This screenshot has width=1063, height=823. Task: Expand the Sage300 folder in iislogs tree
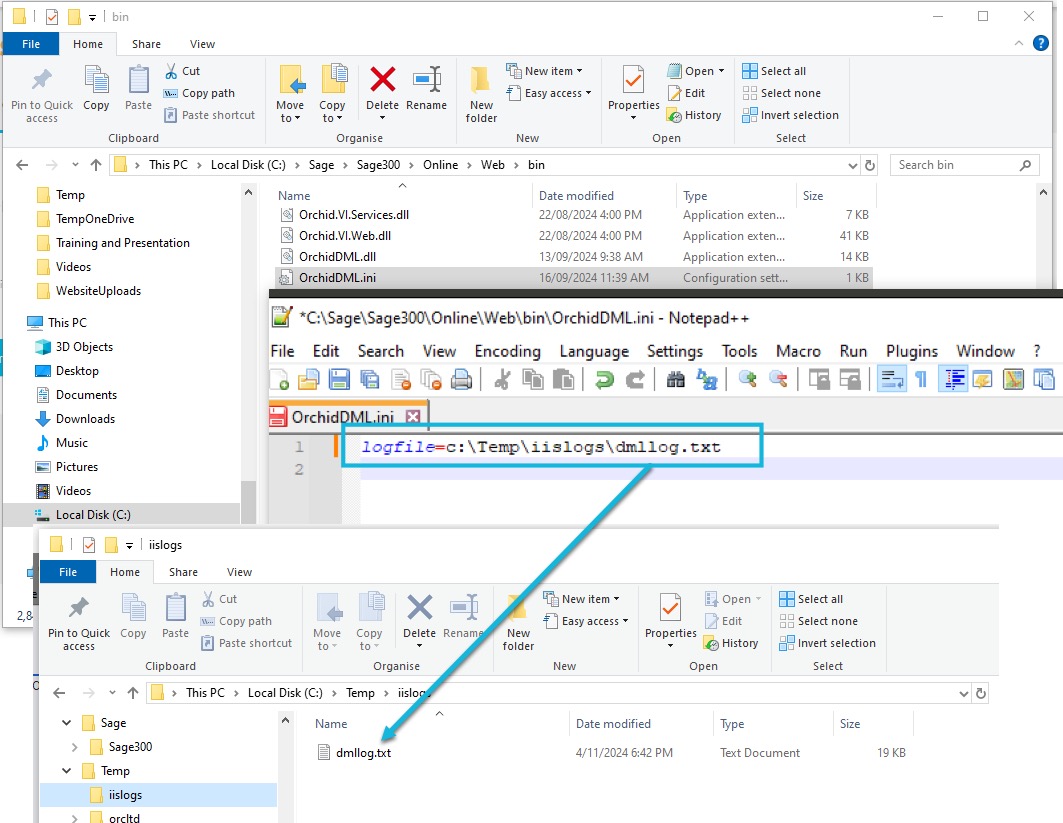click(75, 747)
